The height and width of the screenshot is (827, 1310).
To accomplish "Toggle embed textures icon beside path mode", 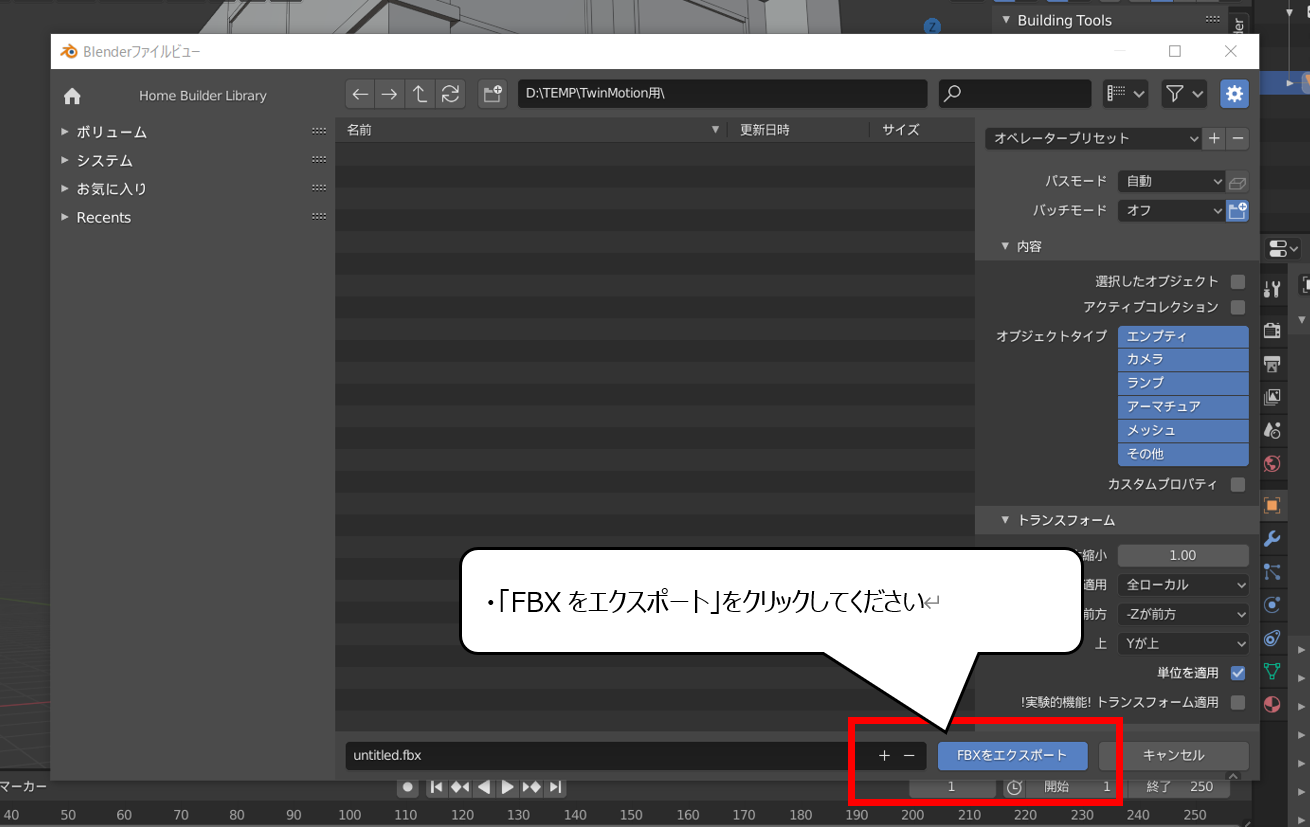I will (x=1238, y=182).
